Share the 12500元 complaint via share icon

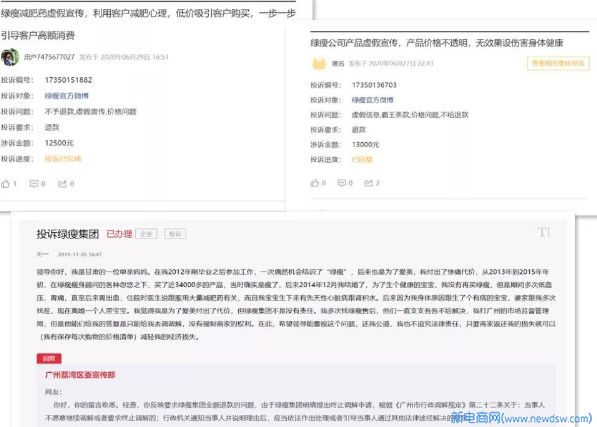pos(62,184)
